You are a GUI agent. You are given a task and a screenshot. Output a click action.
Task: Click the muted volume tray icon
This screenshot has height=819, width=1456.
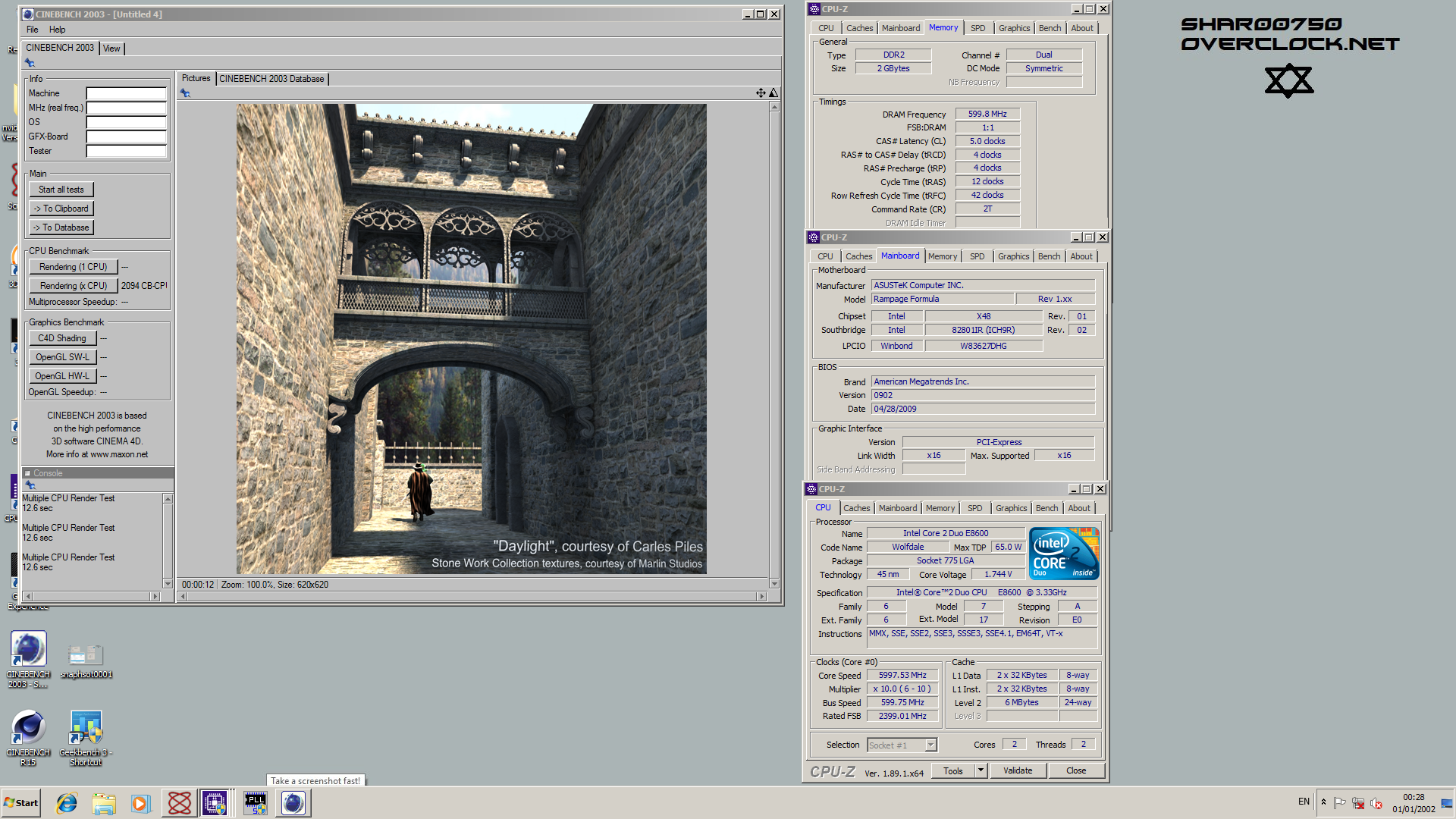pyautogui.click(x=1376, y=802)
